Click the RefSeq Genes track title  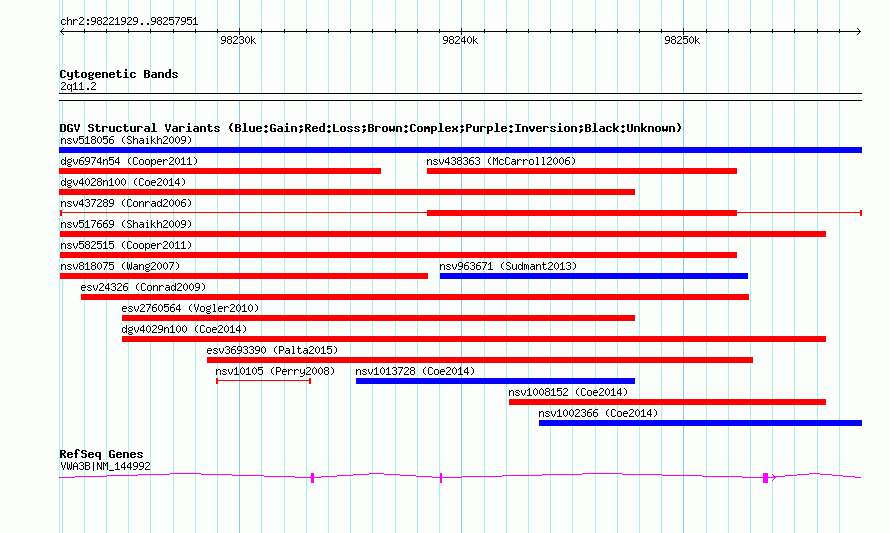point(101,454)
